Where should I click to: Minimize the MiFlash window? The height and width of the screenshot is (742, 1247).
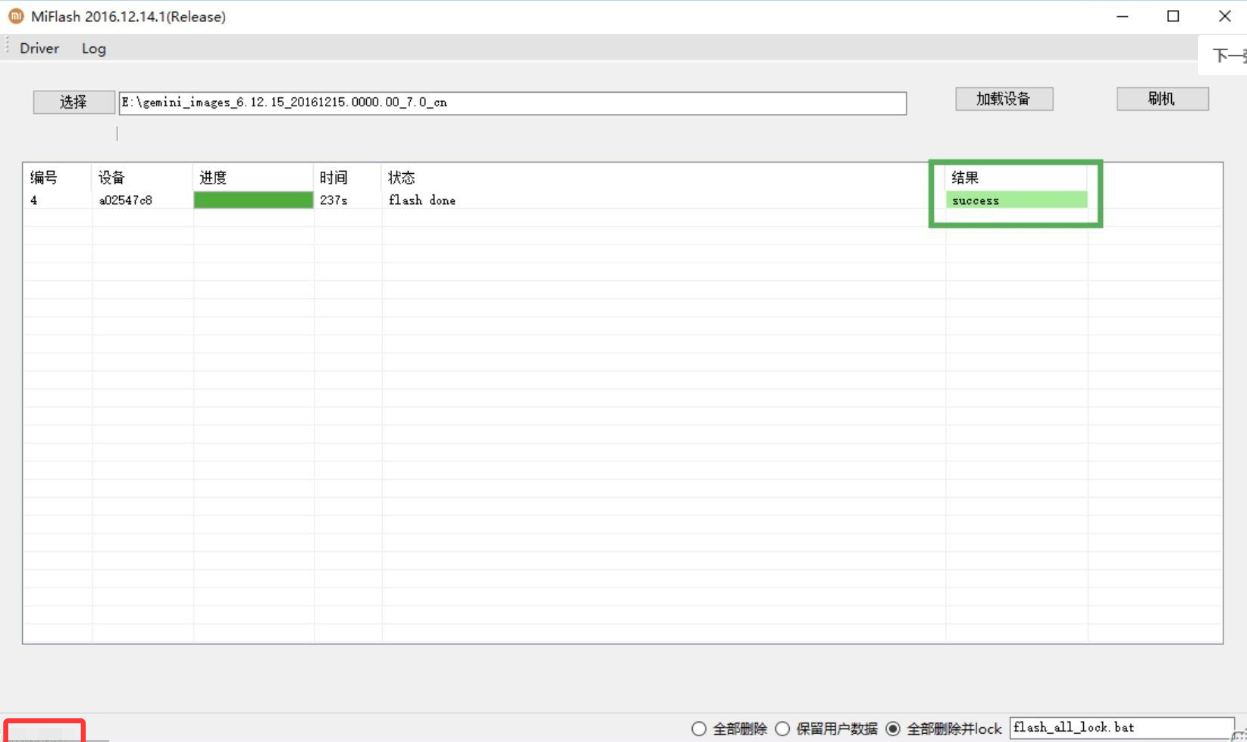(1123, 16)
